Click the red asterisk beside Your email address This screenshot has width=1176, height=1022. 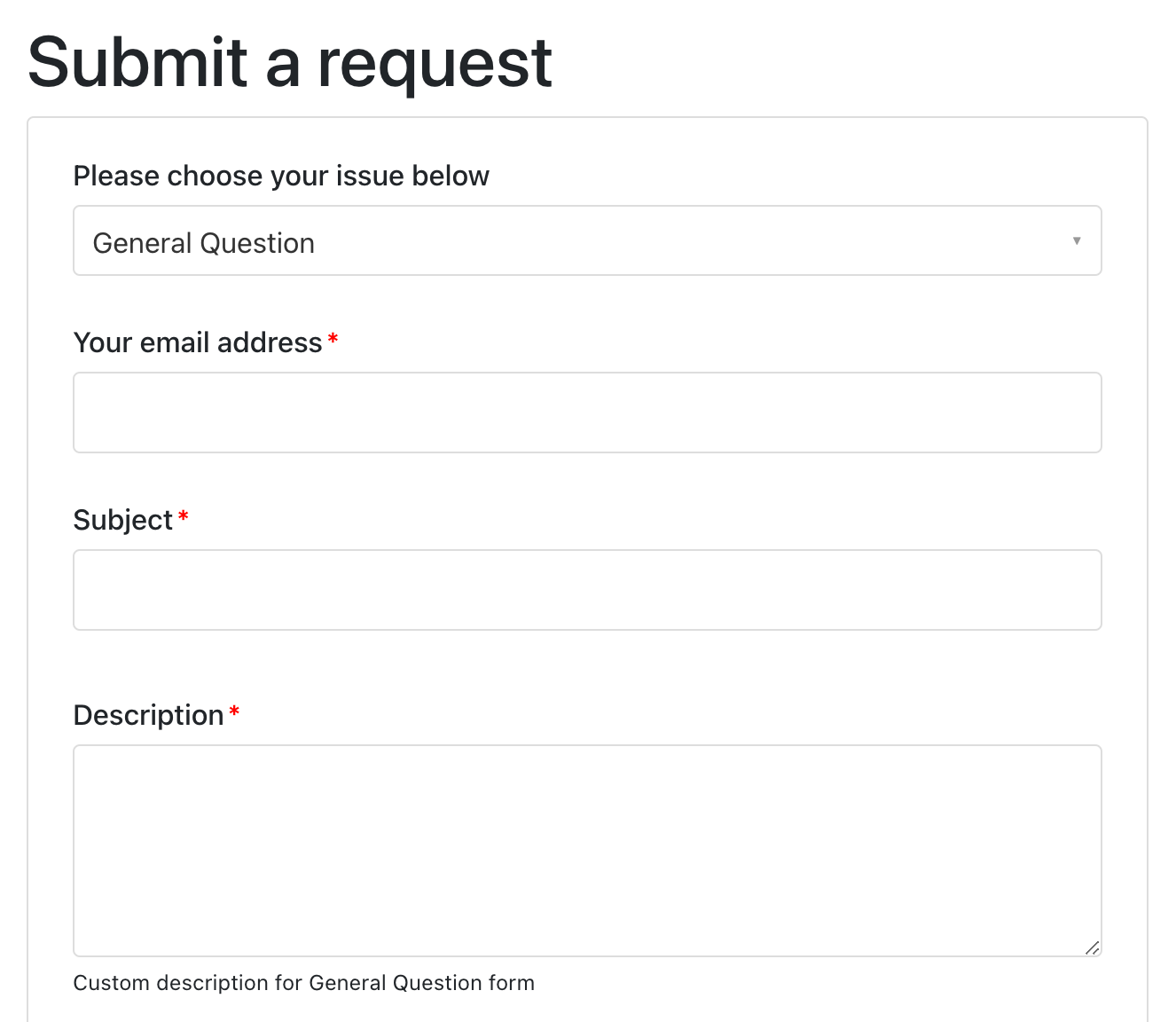333,339
